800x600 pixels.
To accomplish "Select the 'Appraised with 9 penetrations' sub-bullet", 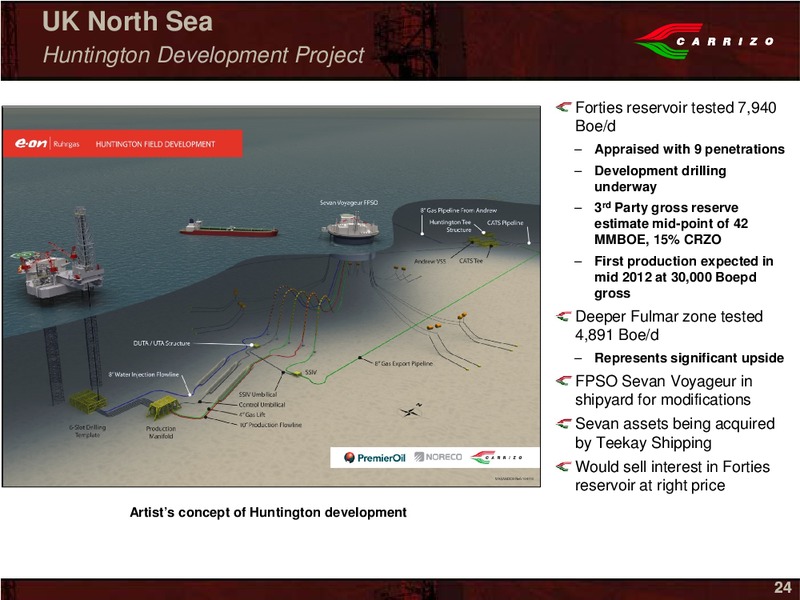I will click(x=689, y=149).
